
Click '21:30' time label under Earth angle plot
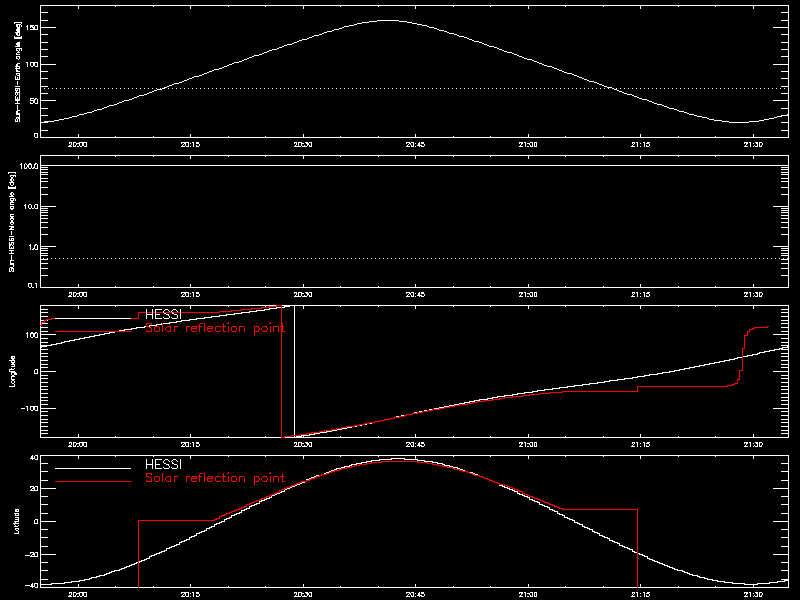point(753,144)
